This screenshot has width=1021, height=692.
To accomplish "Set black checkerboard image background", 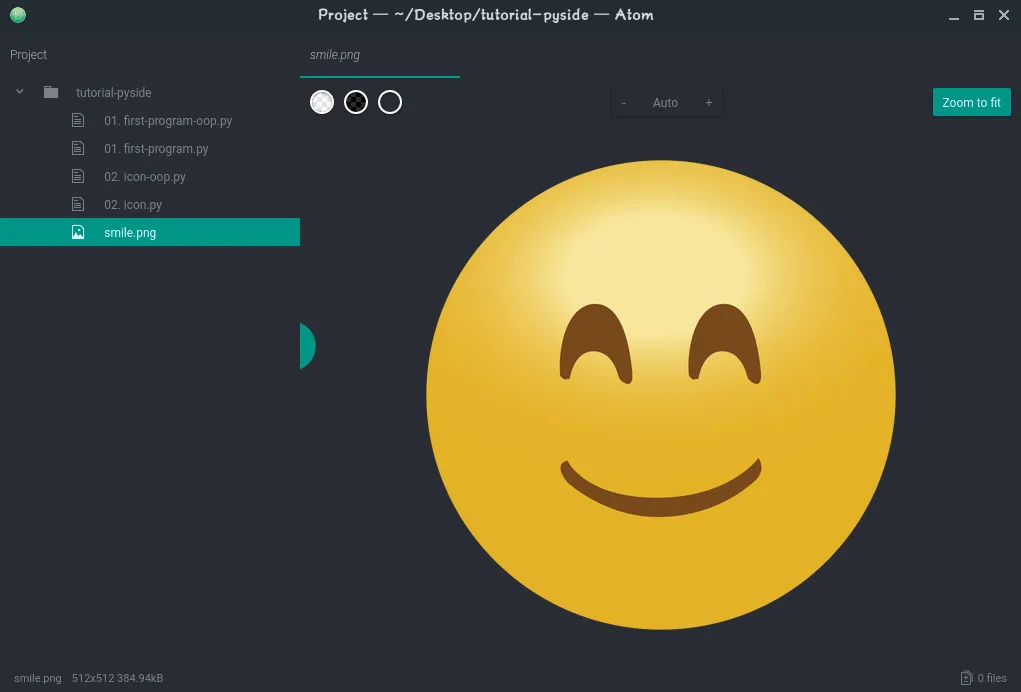I will click(x=356, y=102).
